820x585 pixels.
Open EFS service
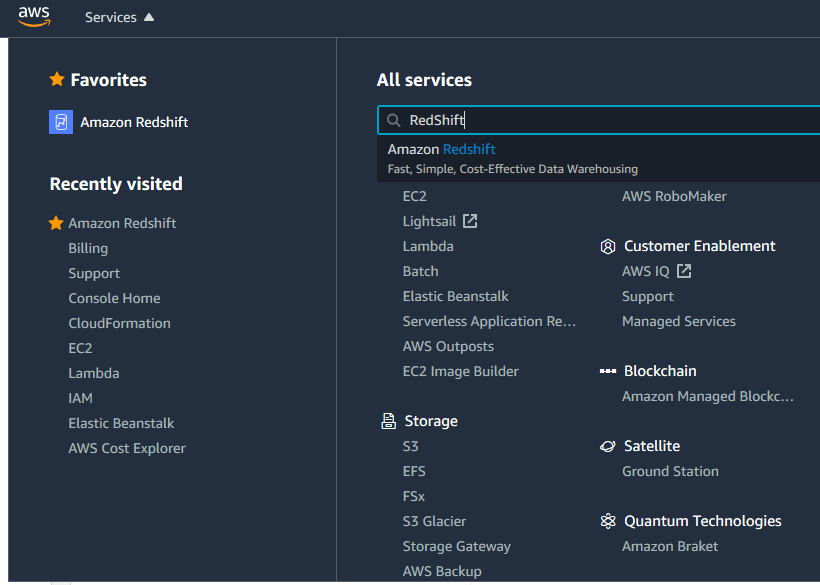click(x=414, y=472)
